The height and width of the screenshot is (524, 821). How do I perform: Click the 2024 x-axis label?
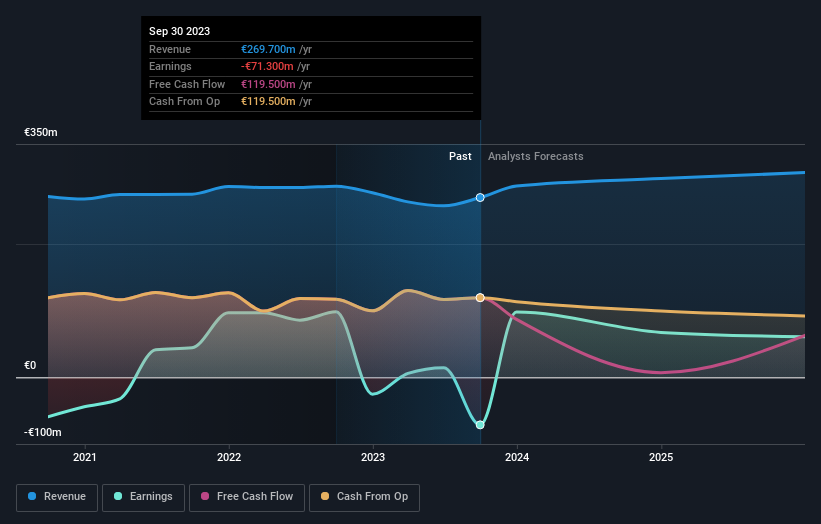click(x=517, y=457)
